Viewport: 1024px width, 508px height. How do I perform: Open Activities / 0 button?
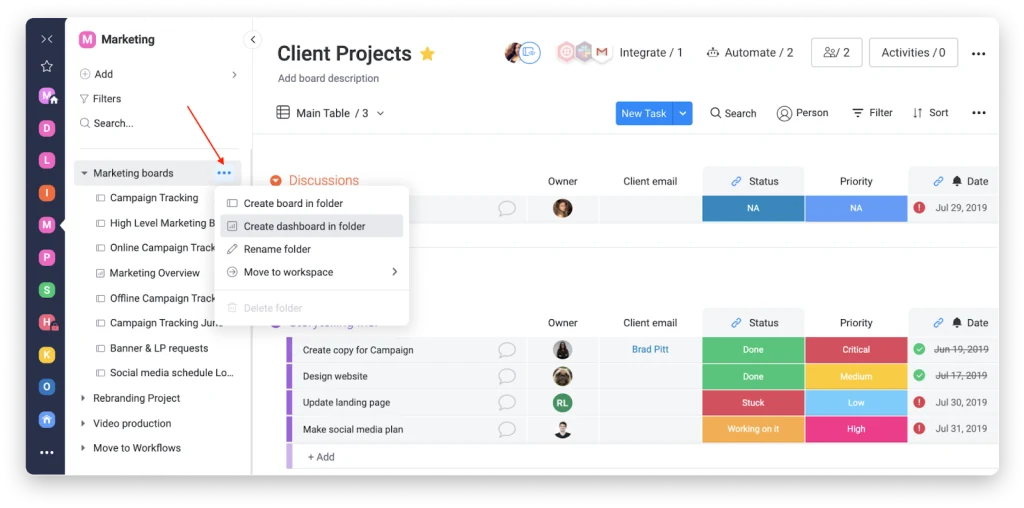[x=913, y=53]
